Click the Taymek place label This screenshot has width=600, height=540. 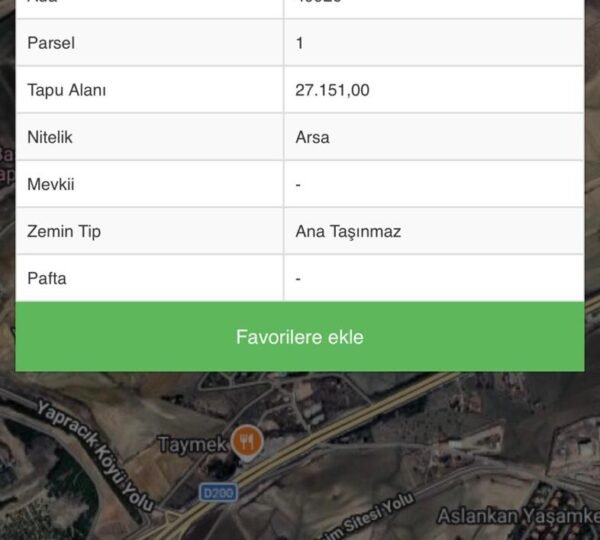point(192,444)
